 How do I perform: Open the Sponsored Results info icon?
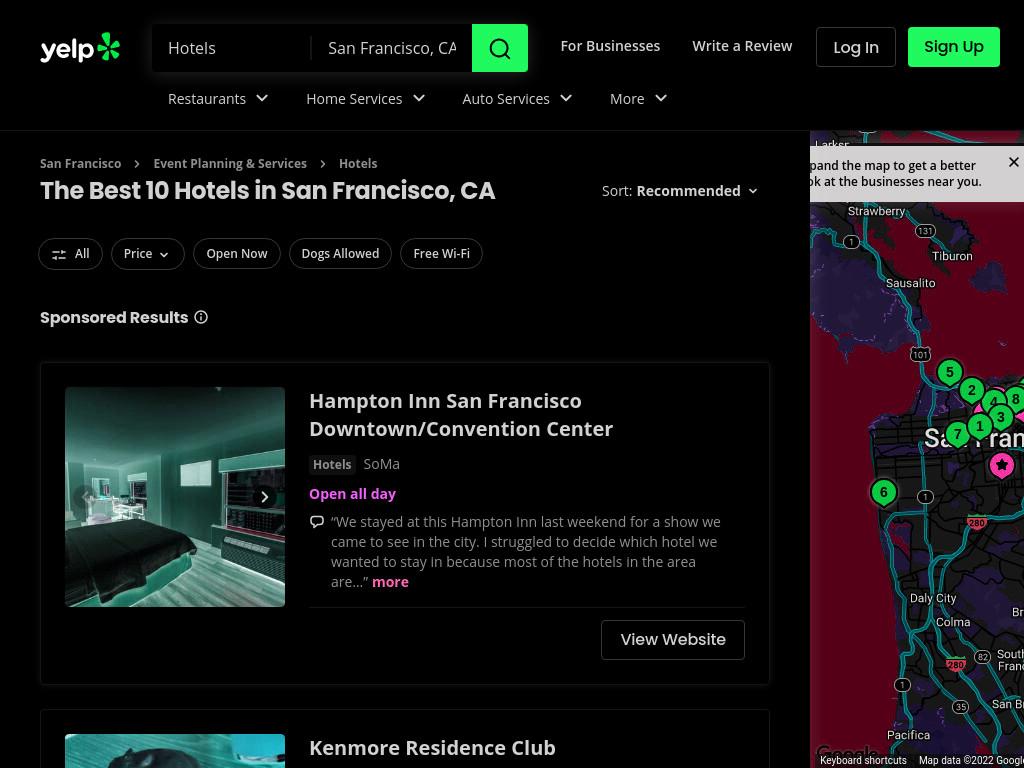point(201,317)
